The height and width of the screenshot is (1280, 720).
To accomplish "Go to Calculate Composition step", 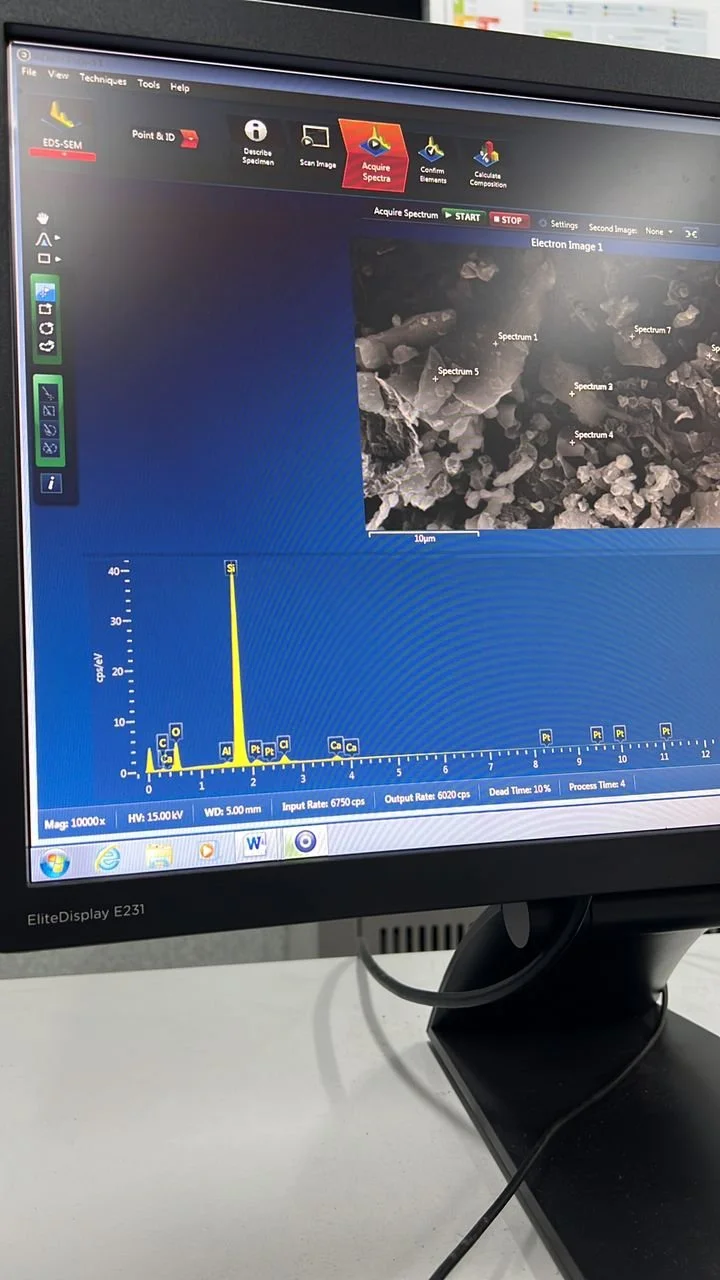I will coord(487,165).
